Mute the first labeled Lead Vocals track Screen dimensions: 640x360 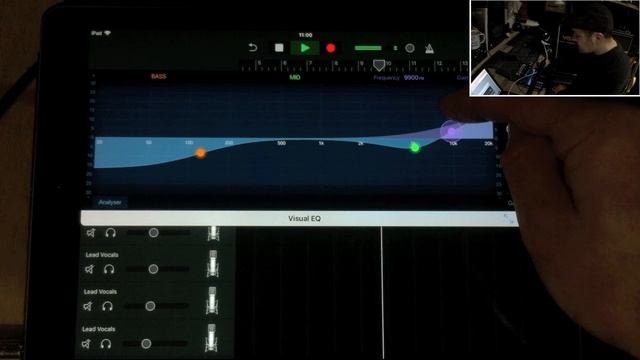pyautogui.click(x=89, y=269)
